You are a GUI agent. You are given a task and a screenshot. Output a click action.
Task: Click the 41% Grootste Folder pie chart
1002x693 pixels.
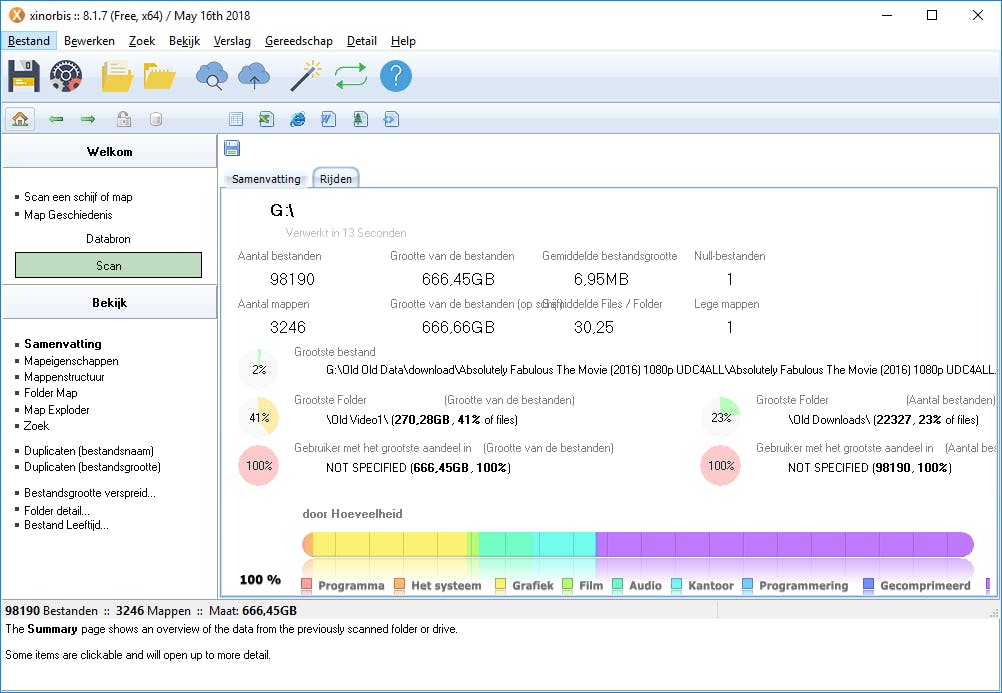click(259, 417)
